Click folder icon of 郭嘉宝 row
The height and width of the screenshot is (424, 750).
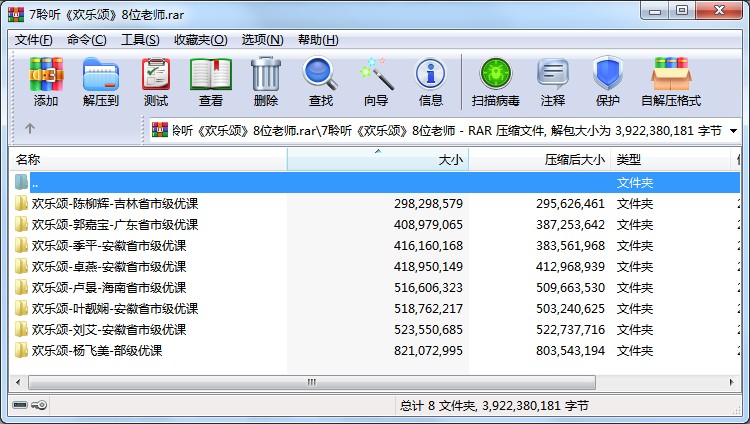click(x=22, y=224)
